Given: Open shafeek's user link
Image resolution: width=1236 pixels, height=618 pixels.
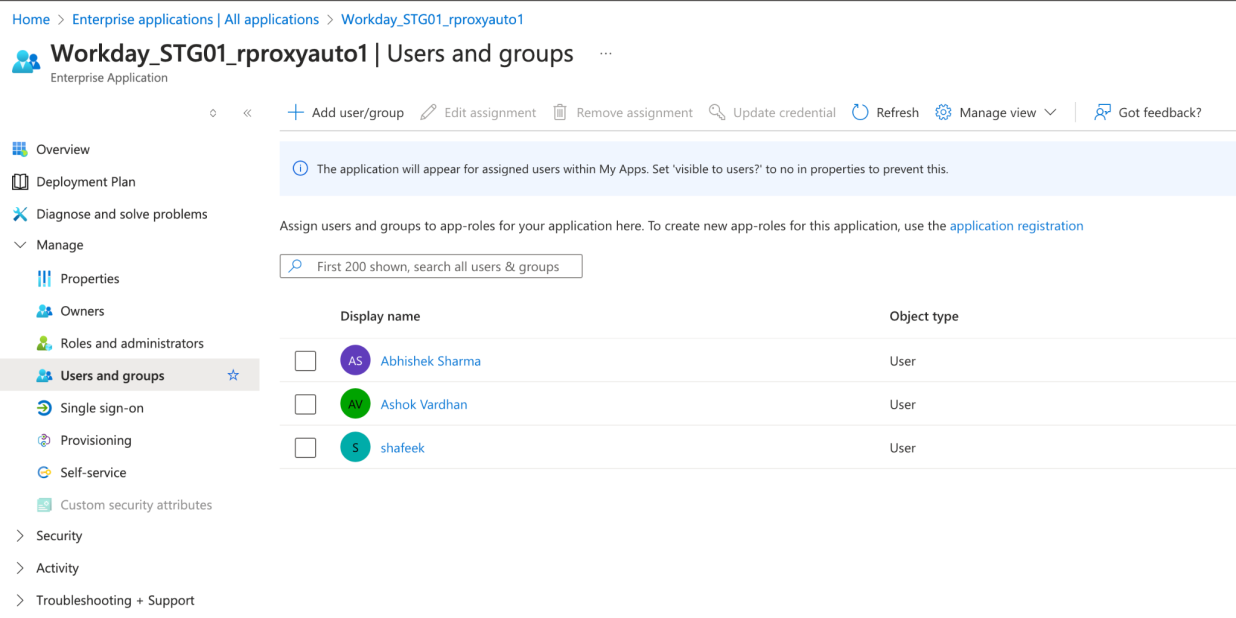Looking at the screenshot, I should [x=403, y=448].
